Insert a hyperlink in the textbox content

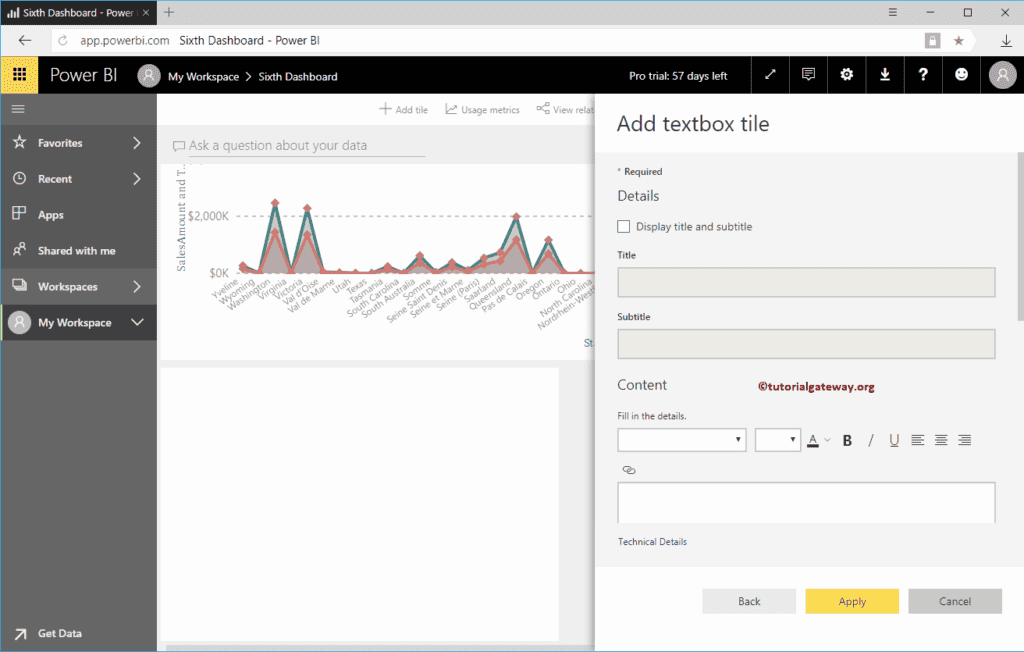tap(629, 470)
